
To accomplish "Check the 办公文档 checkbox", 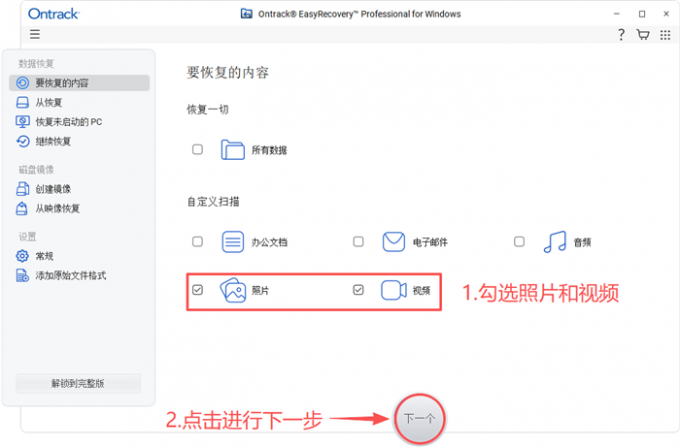I will click(197, 241).
